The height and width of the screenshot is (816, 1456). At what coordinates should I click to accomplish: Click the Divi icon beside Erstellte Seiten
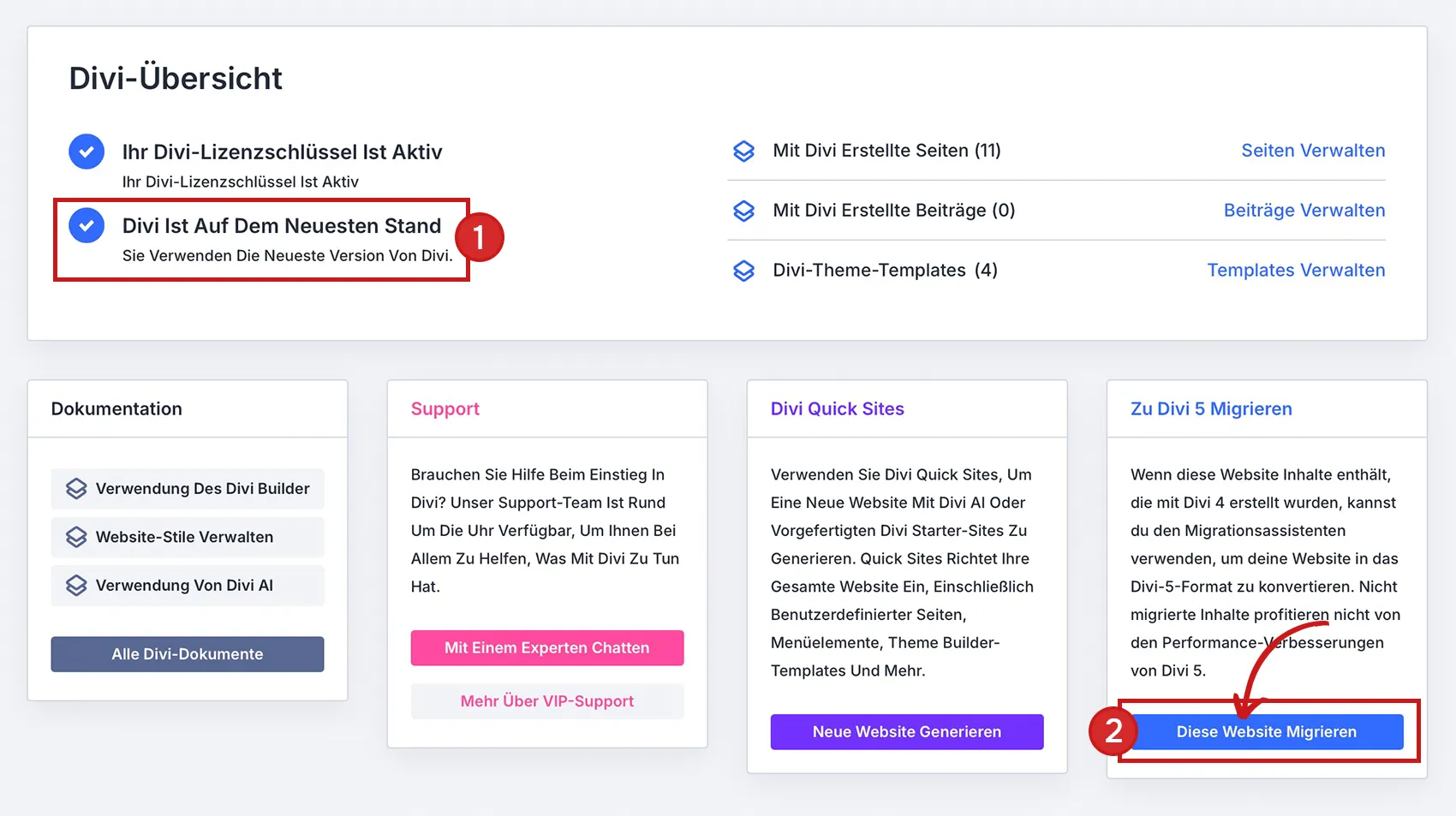coord(743,152)
